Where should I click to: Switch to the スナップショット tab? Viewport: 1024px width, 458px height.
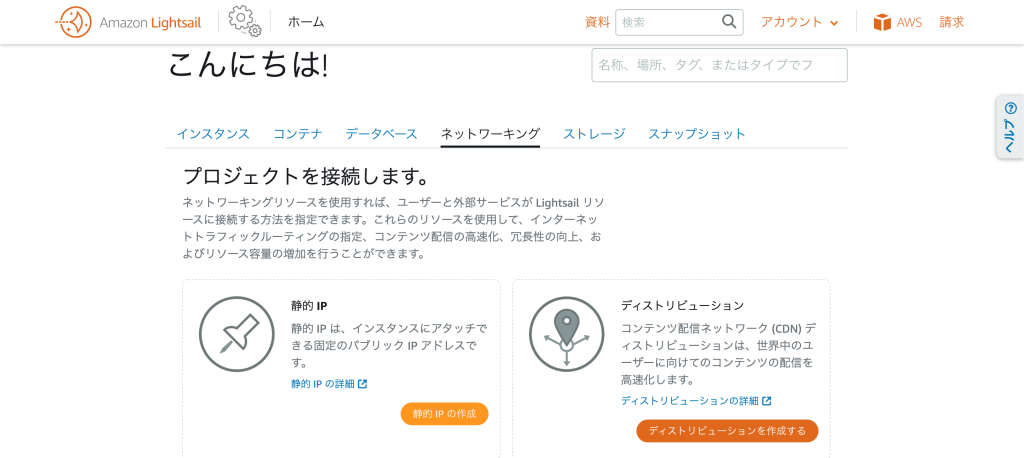click(x=697, y=134)
